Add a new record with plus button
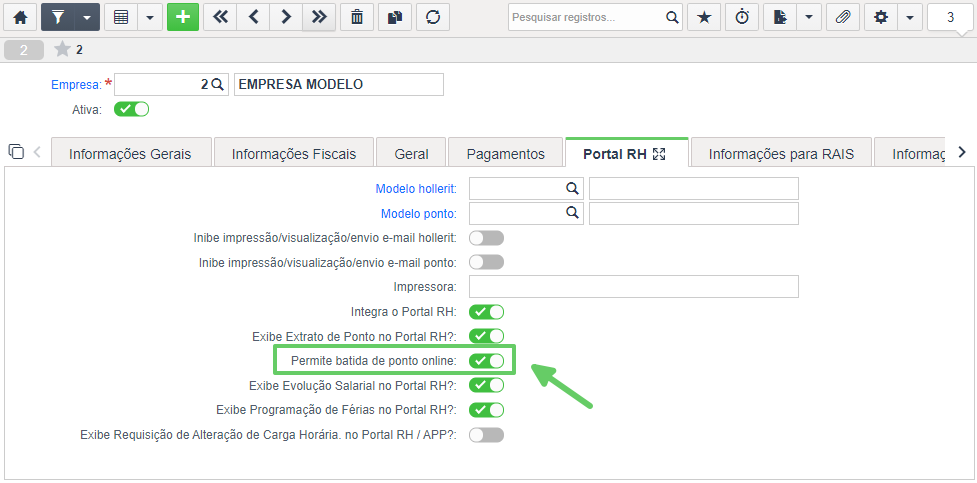The image size is (977, 483). click(183, 17)
